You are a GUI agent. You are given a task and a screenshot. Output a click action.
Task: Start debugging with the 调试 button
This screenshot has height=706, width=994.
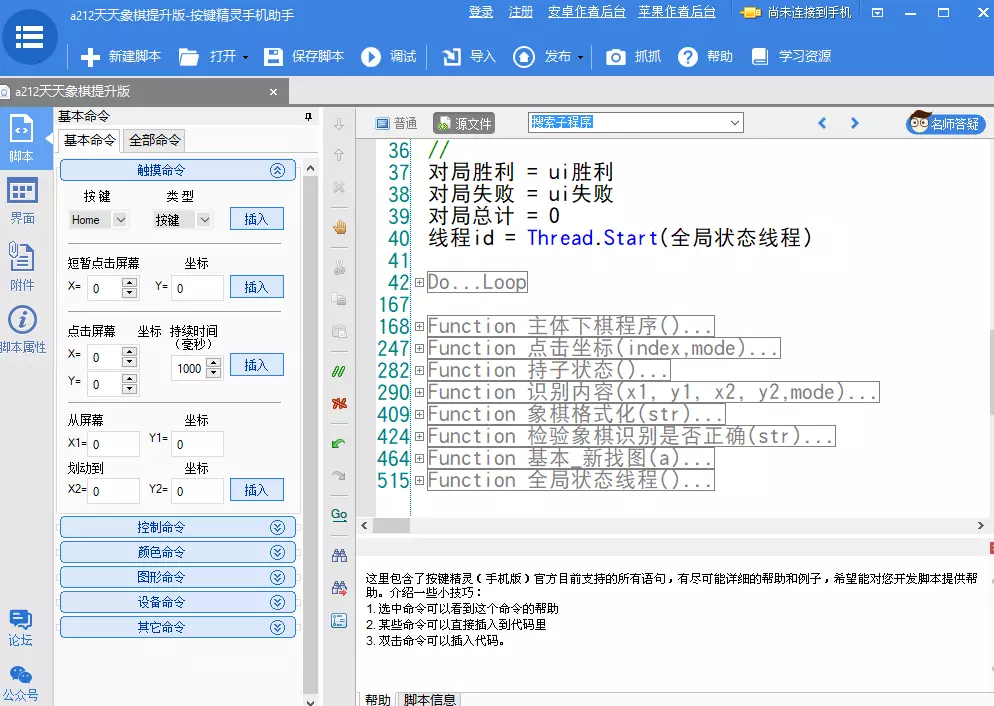click(371, 57)
